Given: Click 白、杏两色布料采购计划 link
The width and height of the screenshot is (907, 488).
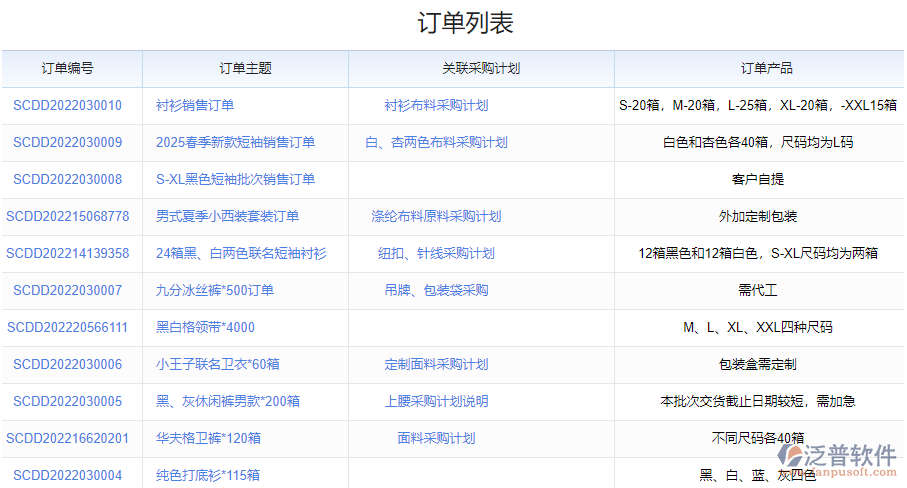Looking at the screenshot, I should (436, 142).
